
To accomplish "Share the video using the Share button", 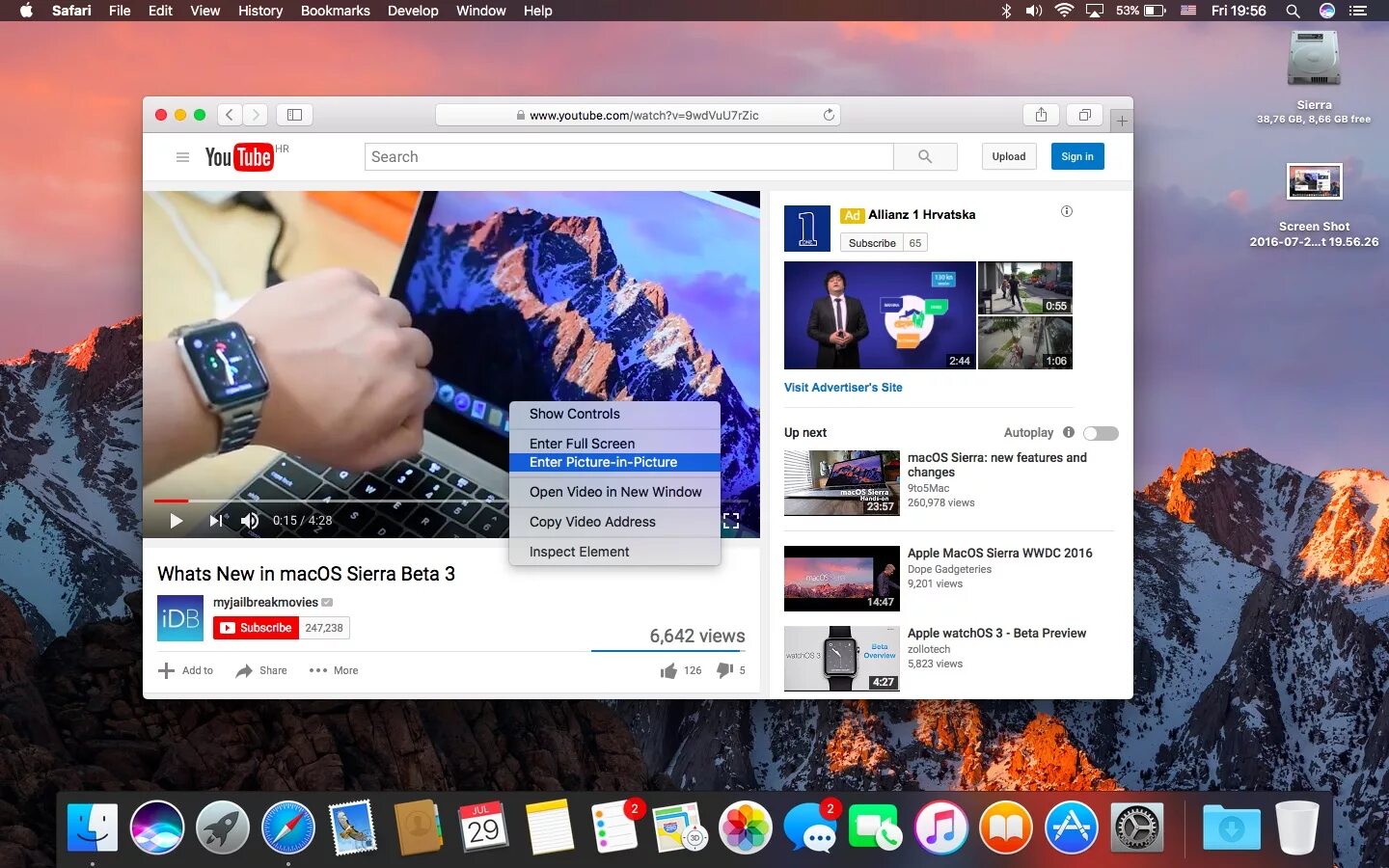I will [261, 670].
